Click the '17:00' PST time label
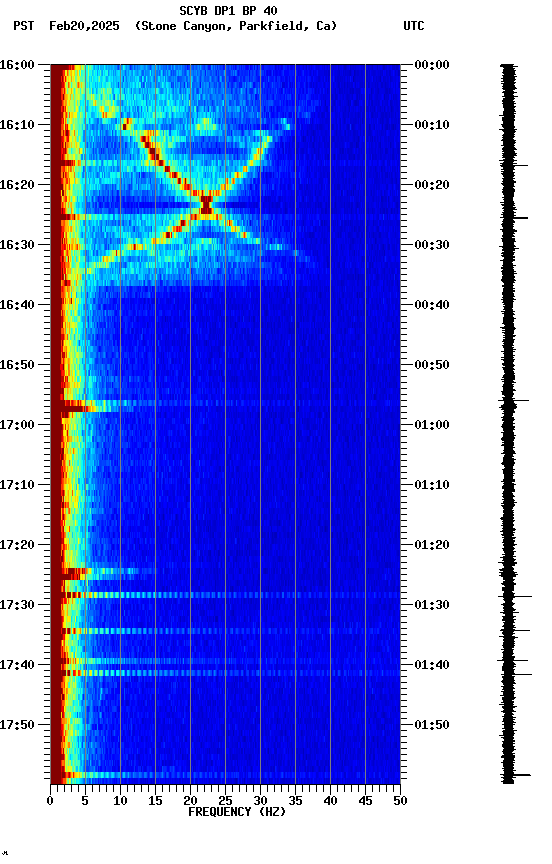This screenshot has width=552, height=864. pos(17,425)
